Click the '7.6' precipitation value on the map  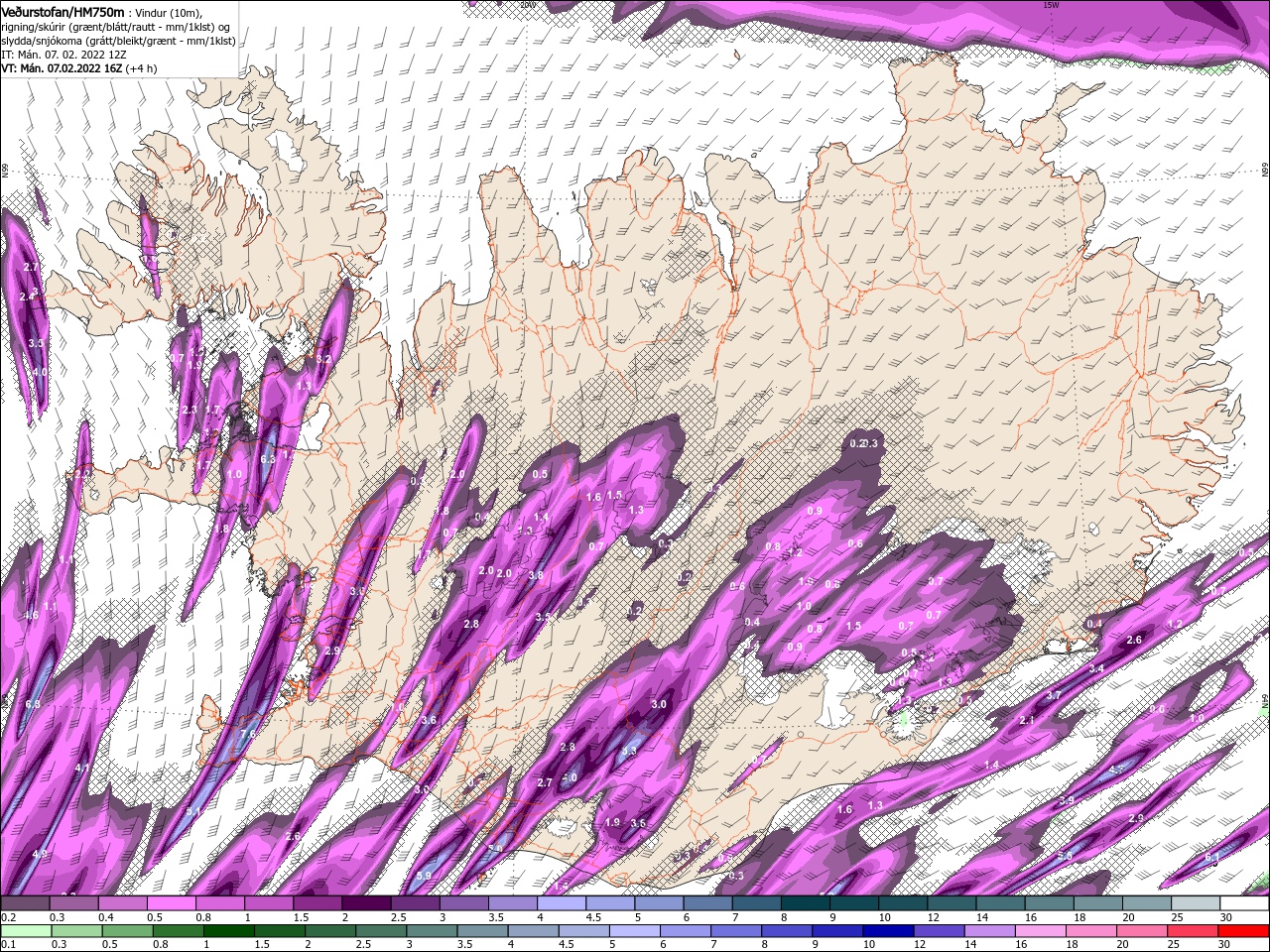(x=248, y=734)
